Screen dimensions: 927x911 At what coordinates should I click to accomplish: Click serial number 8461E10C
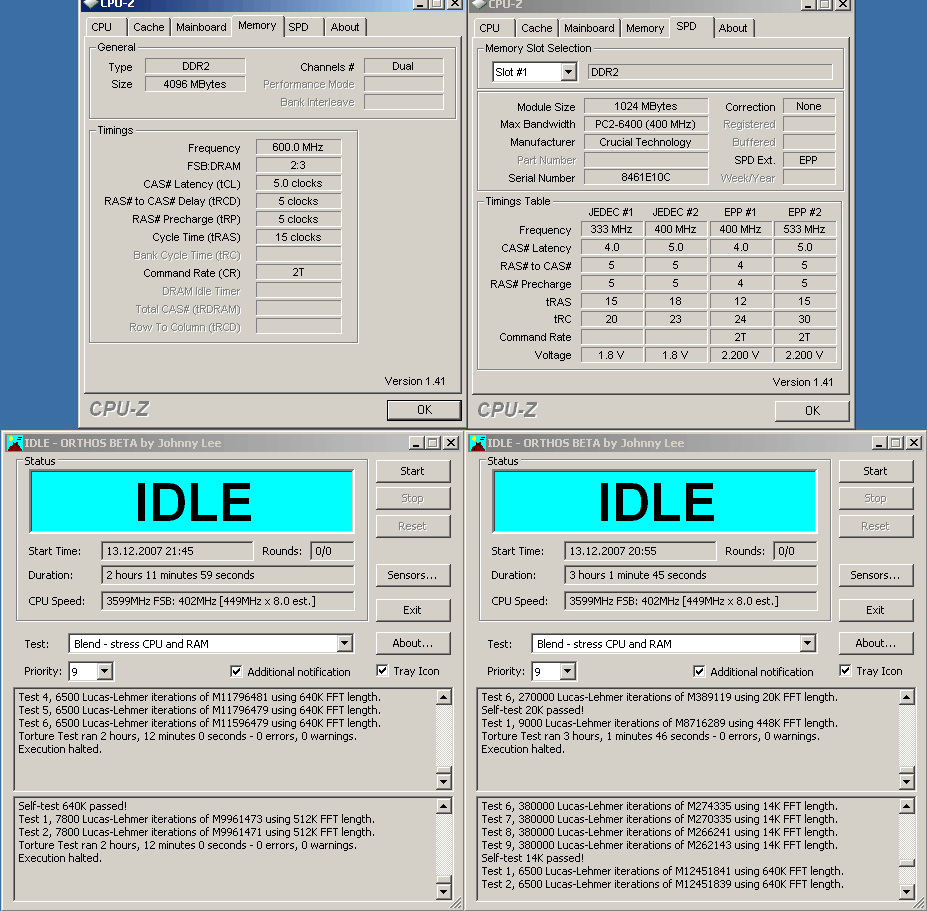point(646,177)
